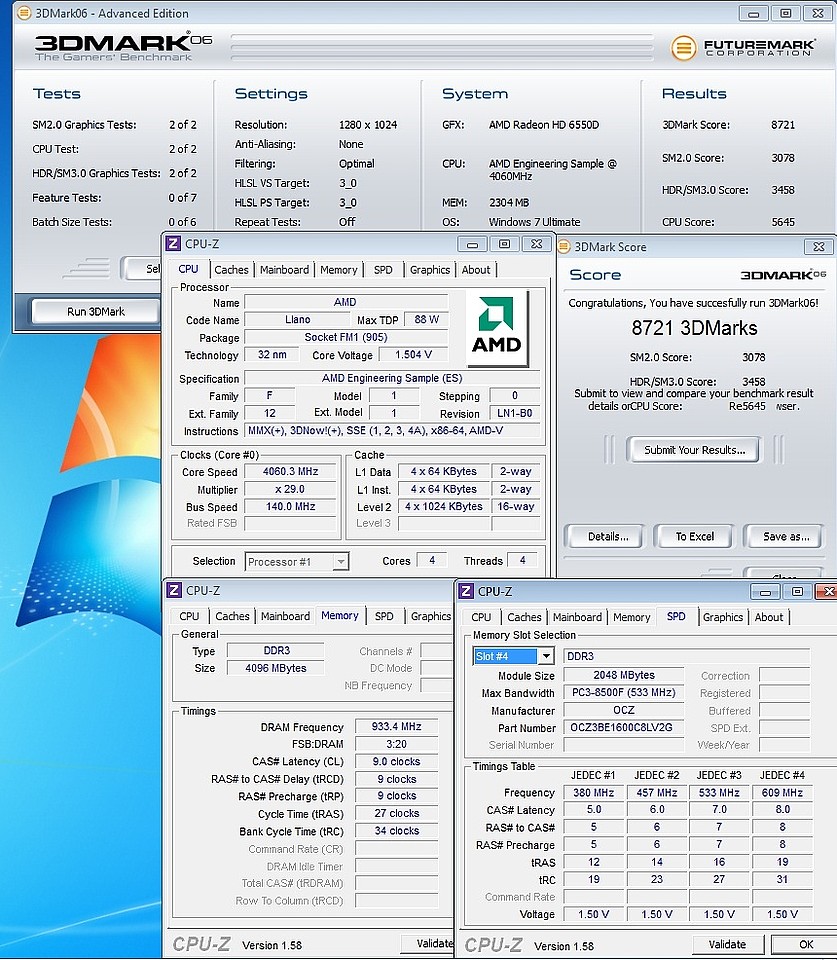837x960 pixels.
Task: Minimize the top CPU-Z processor window
Action: [472, 244]
